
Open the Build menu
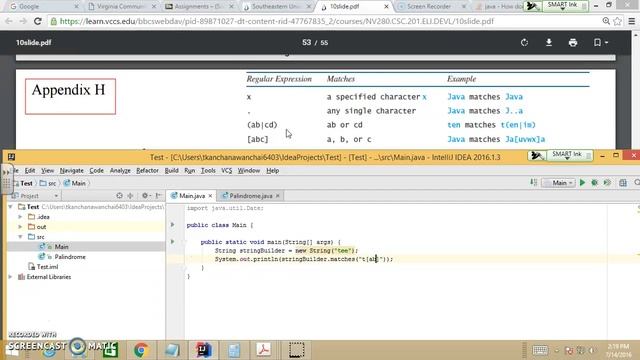tap(171, 171)
